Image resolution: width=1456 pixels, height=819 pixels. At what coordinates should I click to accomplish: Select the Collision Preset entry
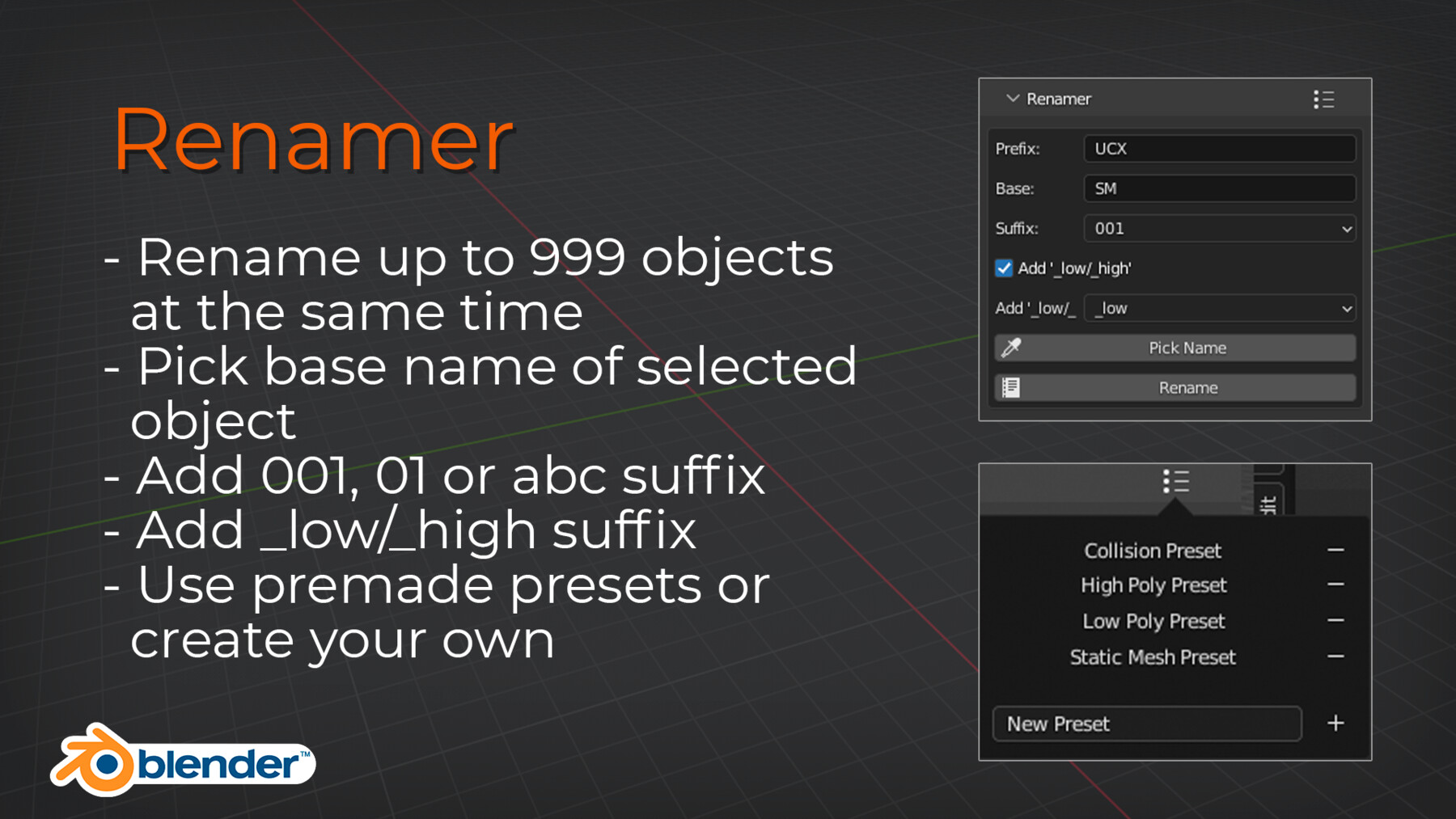(1152, 551)
